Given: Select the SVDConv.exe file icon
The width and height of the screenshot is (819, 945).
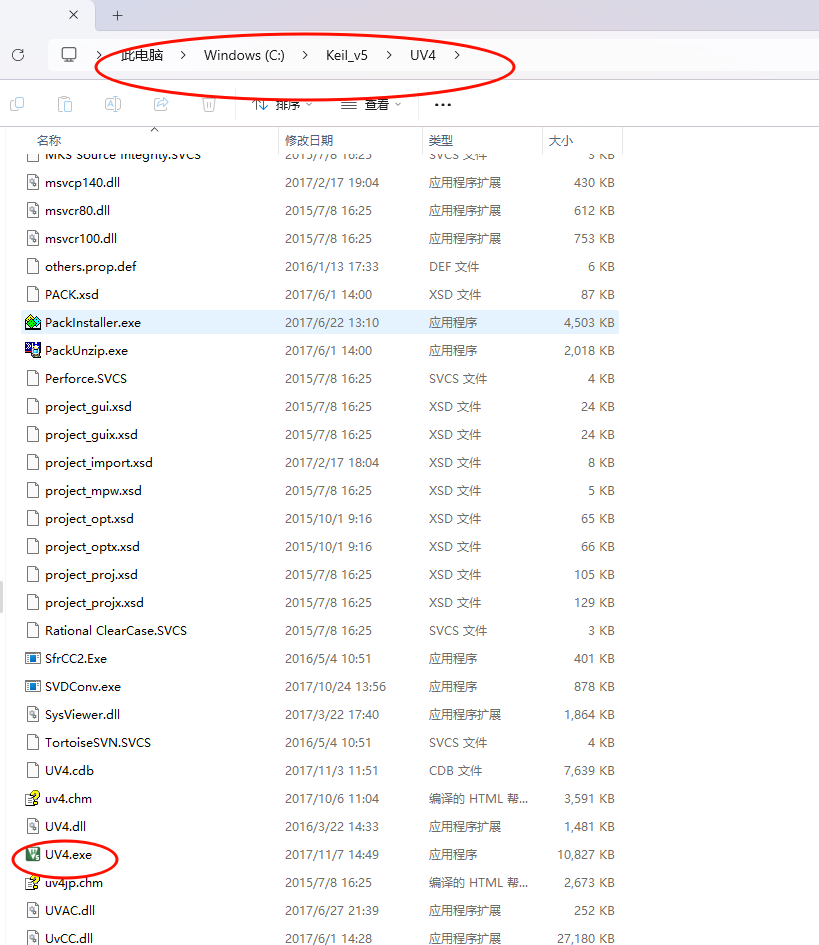Looking at the screenshot, I should point(33,686).
